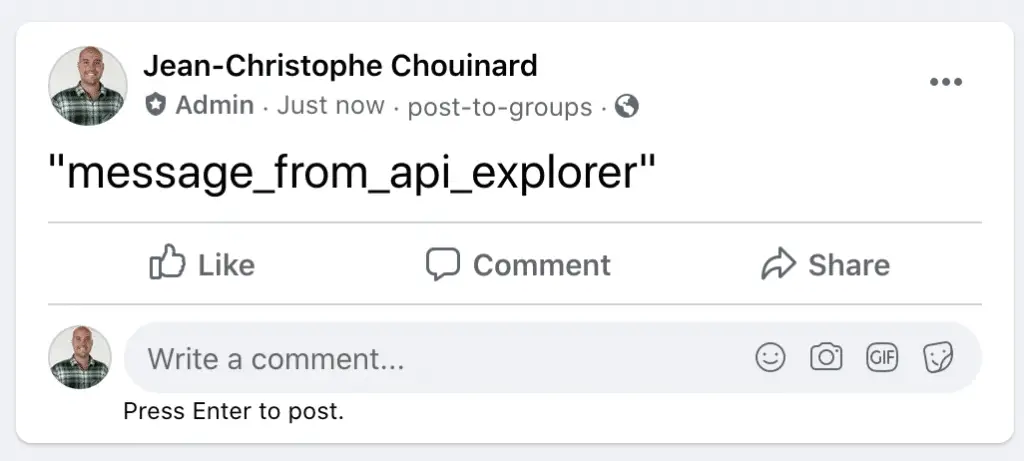1024x461 pixels.
Task: Click the globe public privacy icon
Action: point(627,106)
